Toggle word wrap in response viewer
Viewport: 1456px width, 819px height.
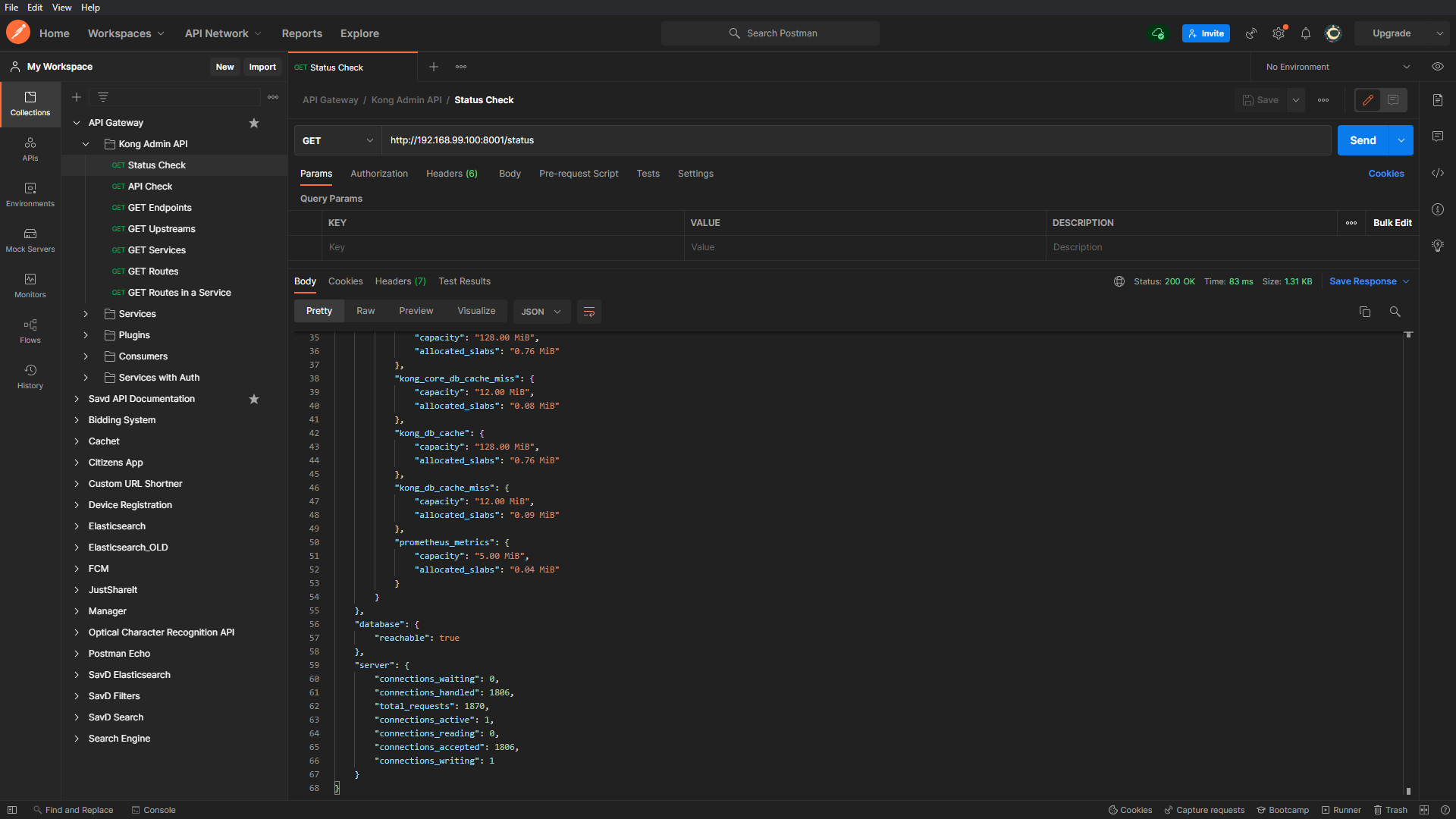588,312
